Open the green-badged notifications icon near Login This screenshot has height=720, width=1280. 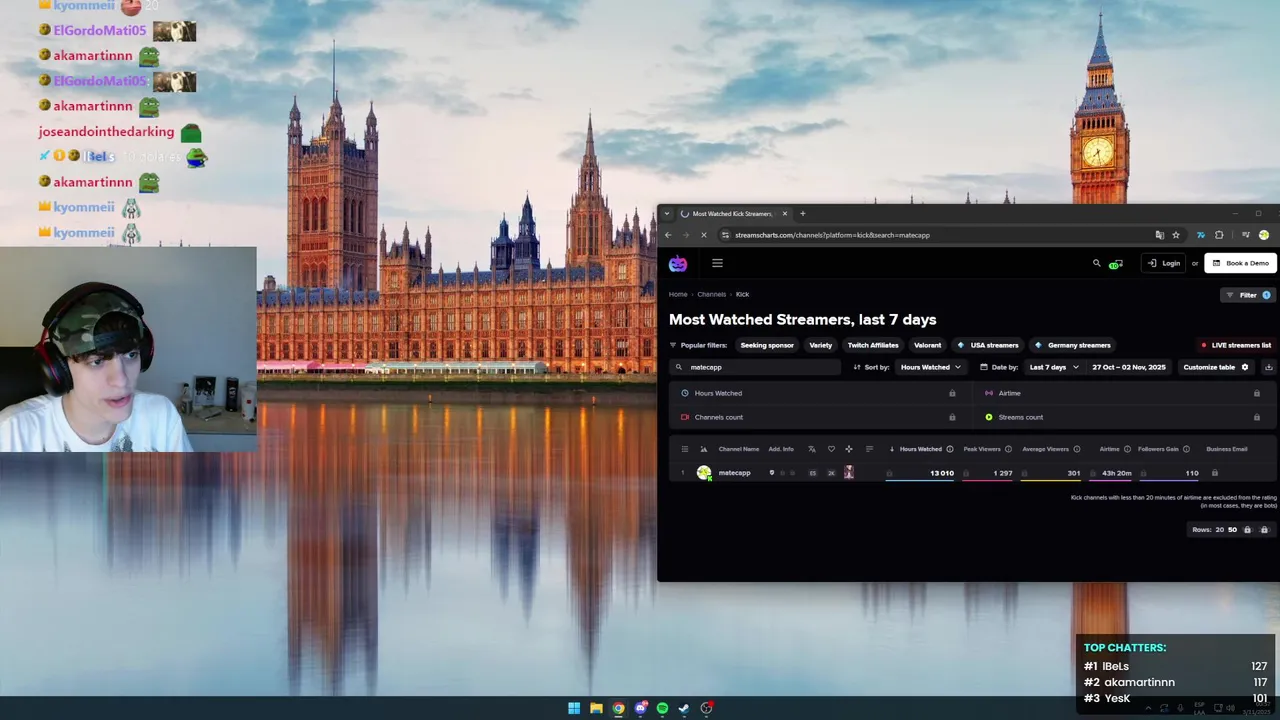coord(1115,263)
